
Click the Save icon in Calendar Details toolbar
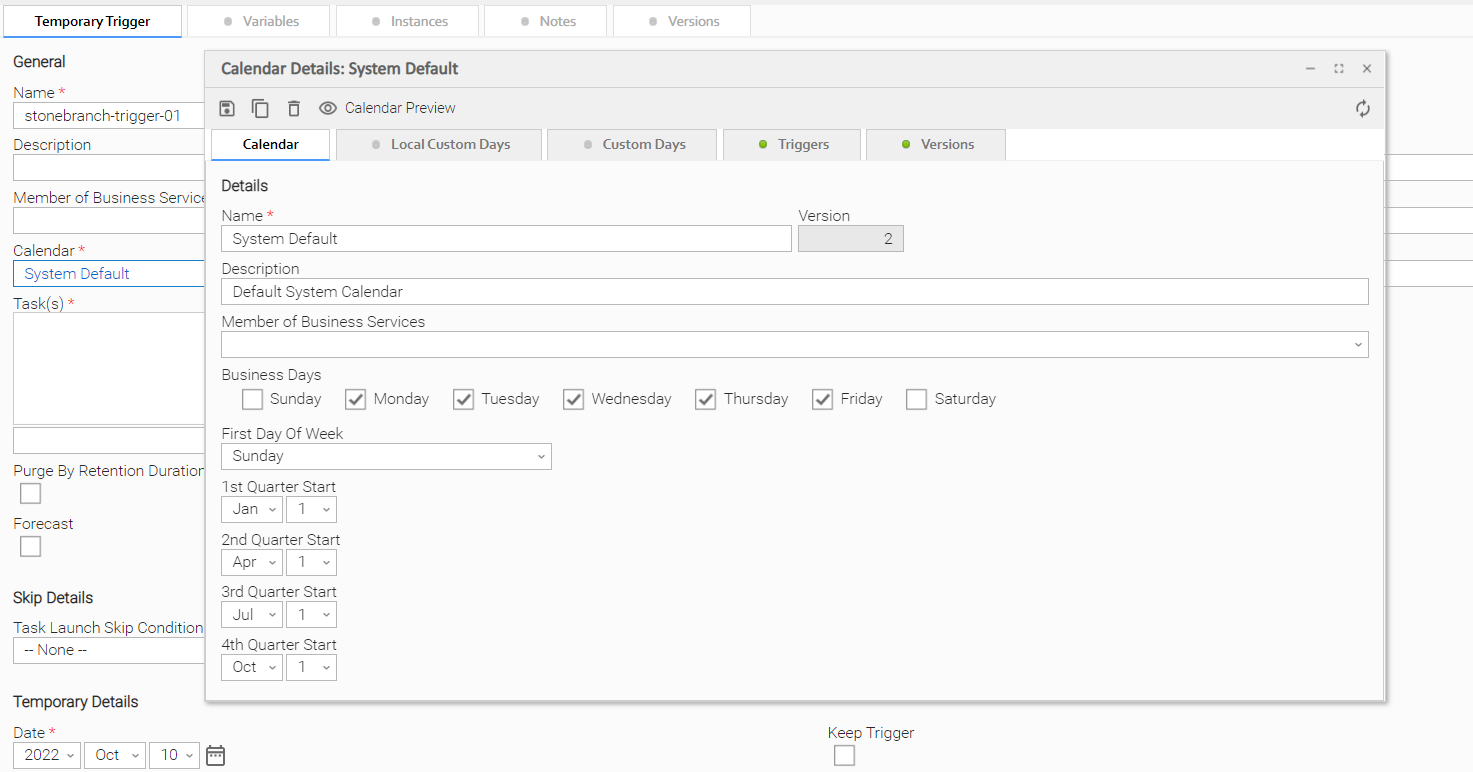227,108
